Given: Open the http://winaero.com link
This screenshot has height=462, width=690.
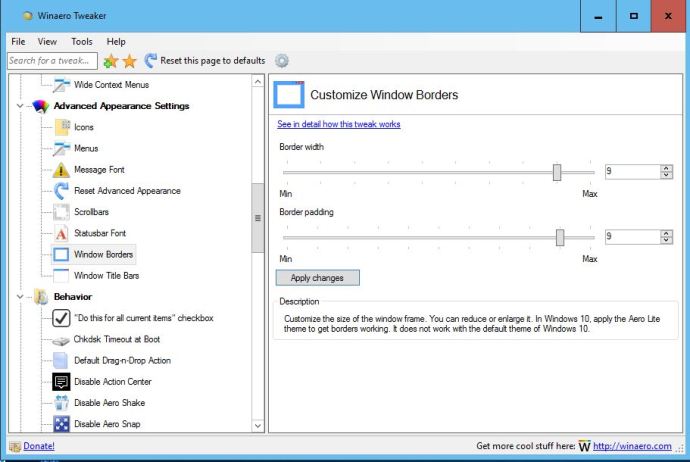Looking at the screenshot, I should [632, 446].
